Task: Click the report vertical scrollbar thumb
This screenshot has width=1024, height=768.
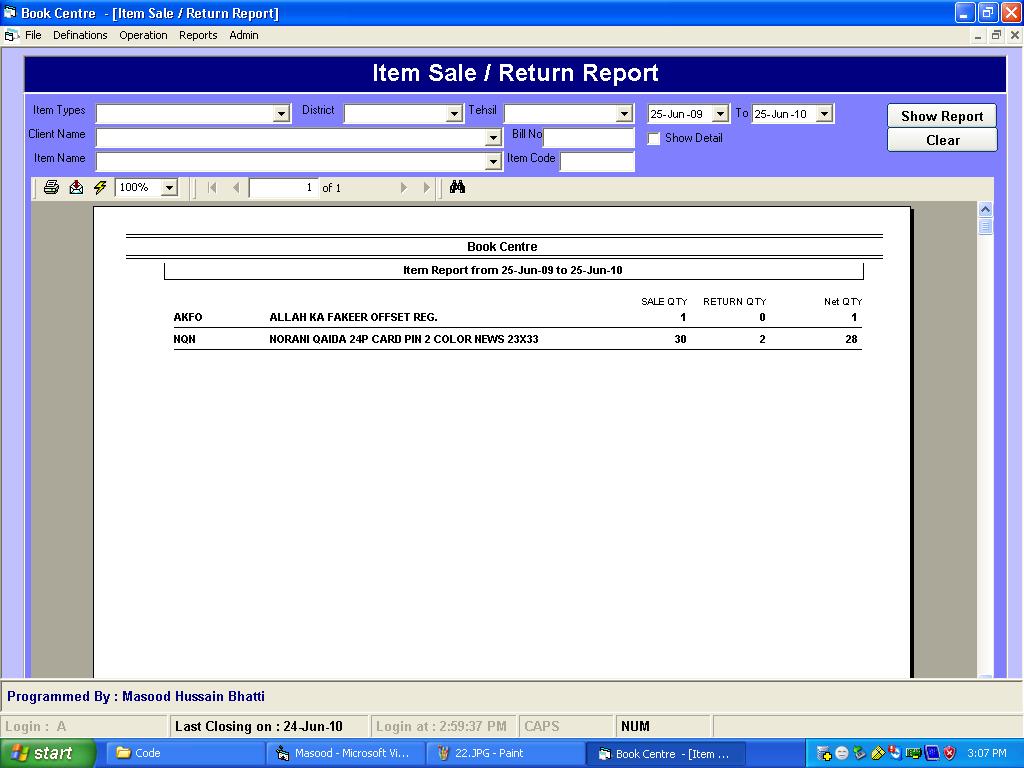Action: pos(985,227)
